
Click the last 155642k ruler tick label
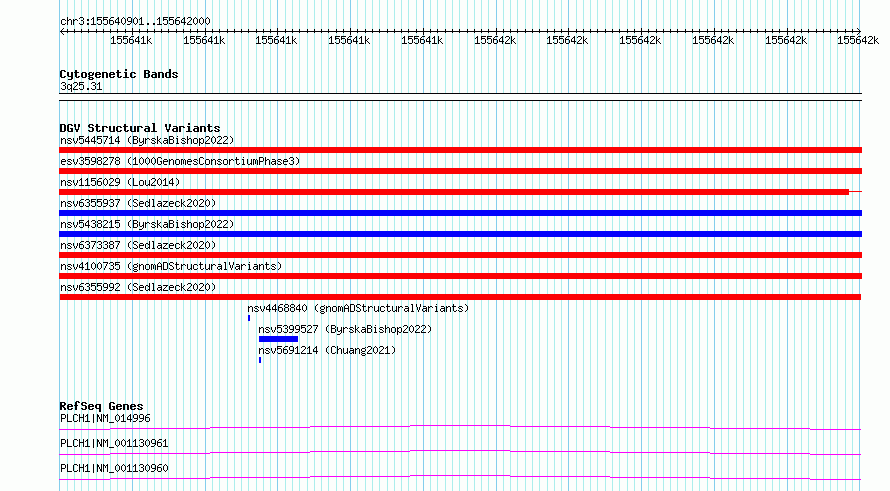[x=858, y=40]
